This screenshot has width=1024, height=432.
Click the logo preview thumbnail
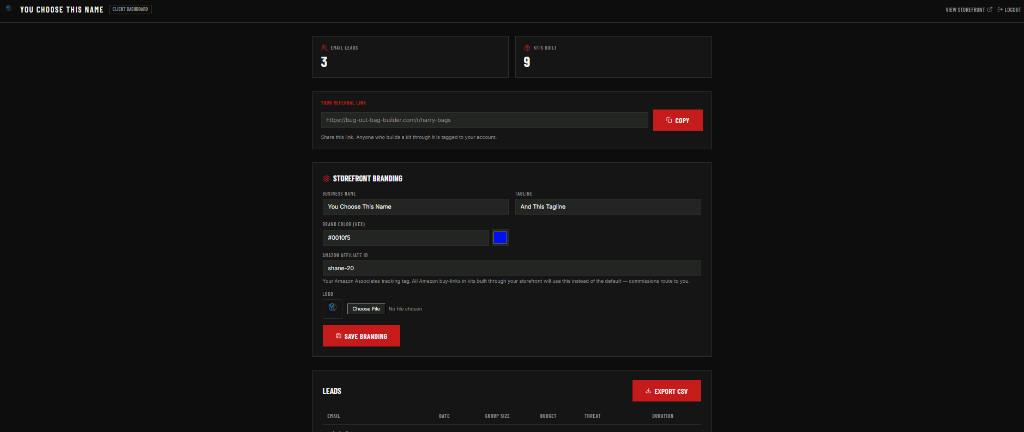point(332,309)
